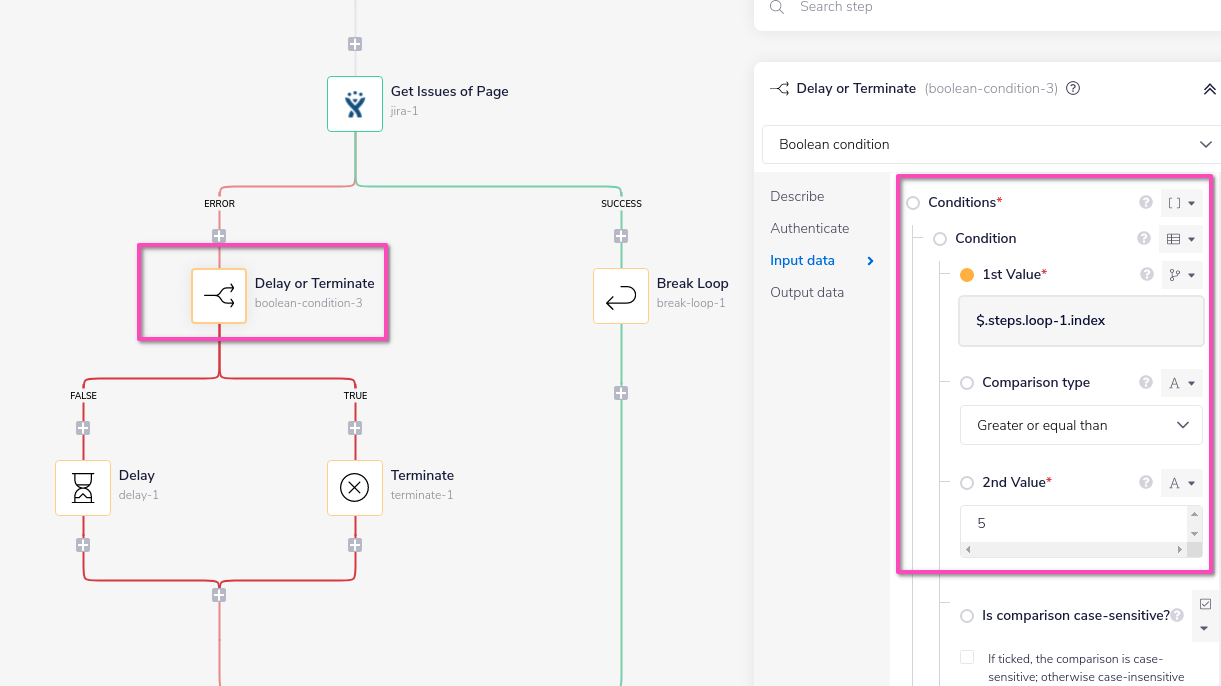The width and height of the screenshot is (1221, 686).
Task: Open Comparison type string type dropdown
Action: click(x=1181, y=383)
